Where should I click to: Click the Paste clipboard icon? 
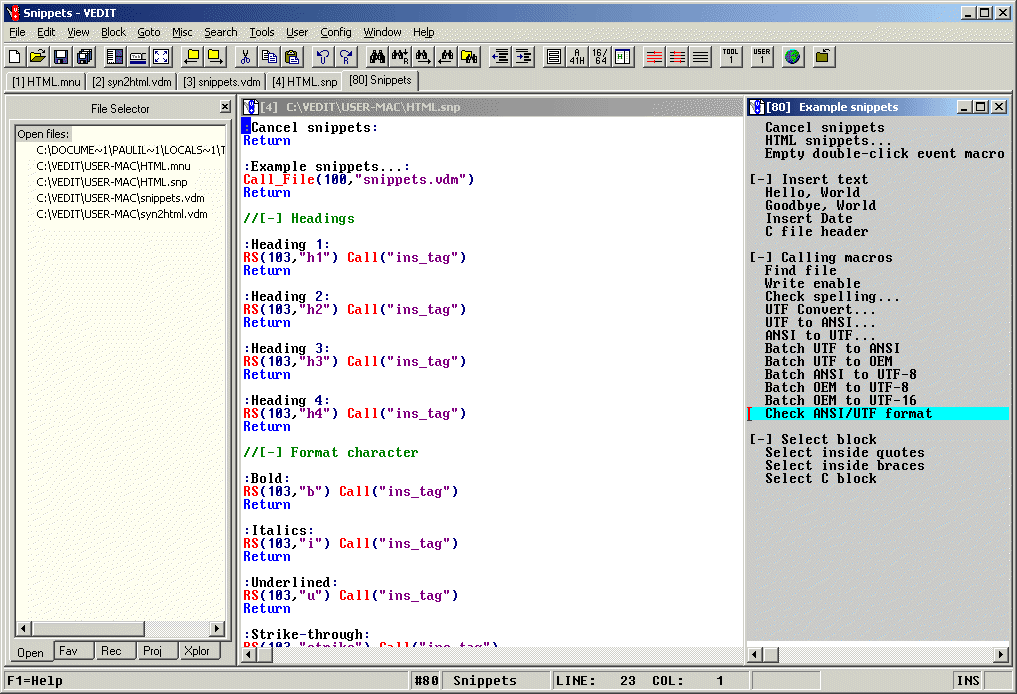tap(293, 57)
